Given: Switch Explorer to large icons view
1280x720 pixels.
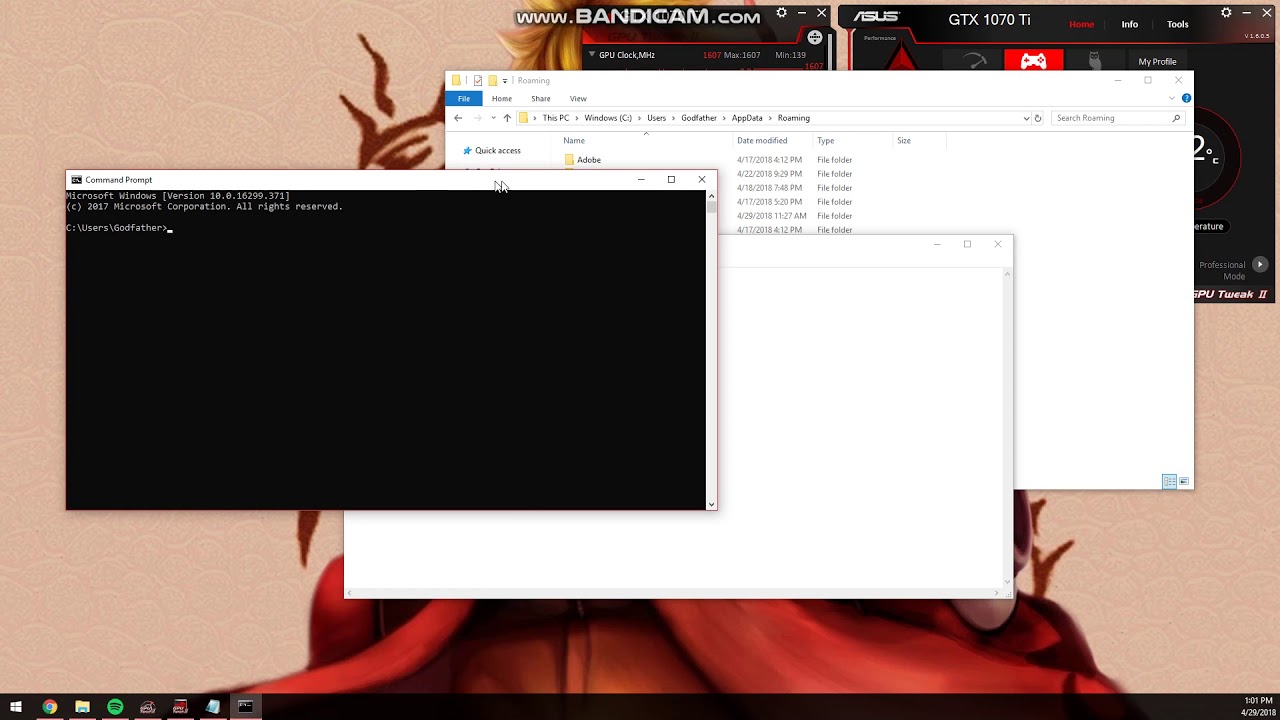Looking at the screenshot, I should point(1184,482).
